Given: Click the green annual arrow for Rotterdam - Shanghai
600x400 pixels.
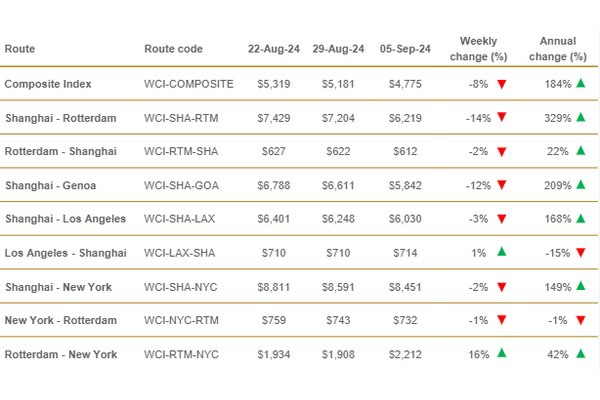Looking at the screenshot, I should tap(581, 151).
